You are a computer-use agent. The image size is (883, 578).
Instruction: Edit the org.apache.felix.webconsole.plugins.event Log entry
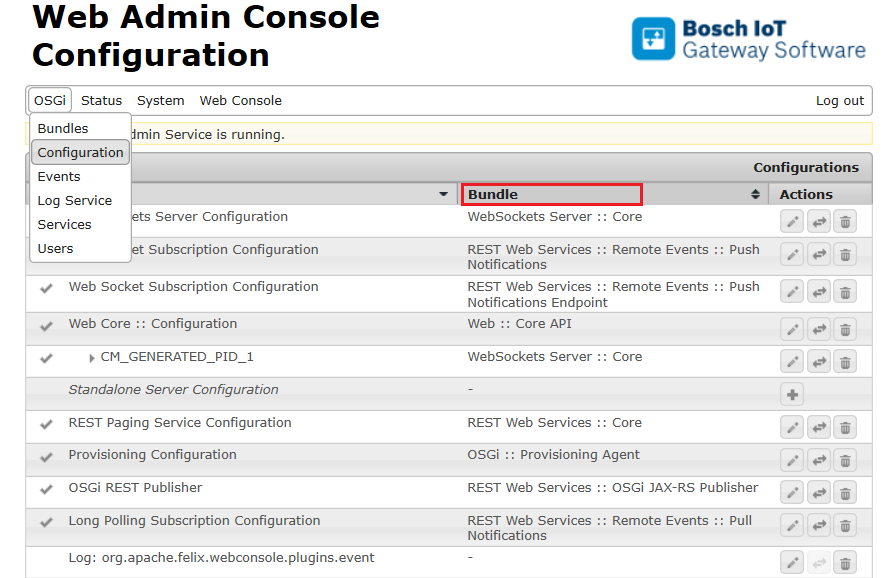click(791, 562)
